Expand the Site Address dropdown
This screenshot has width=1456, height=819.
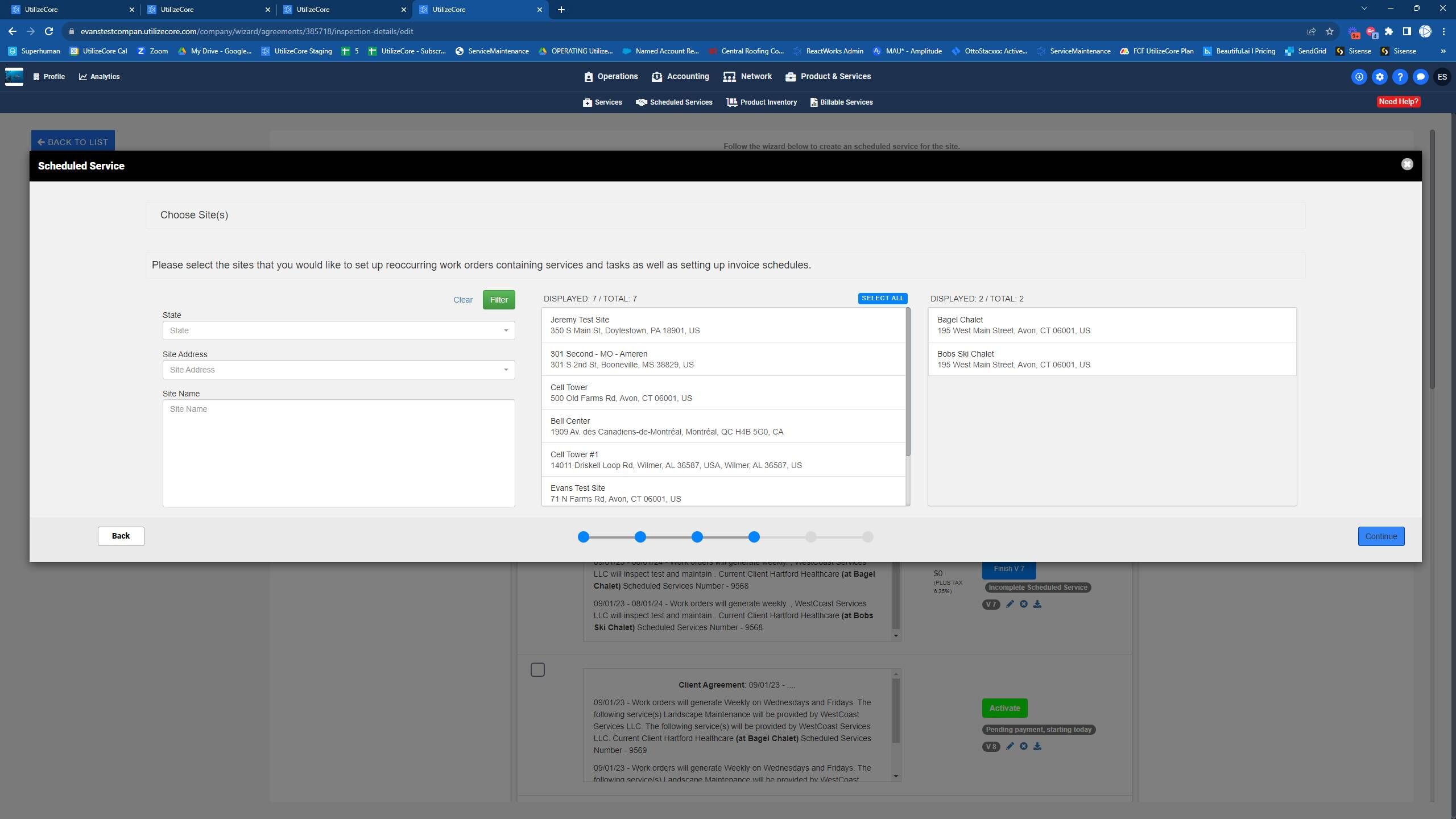338,370
